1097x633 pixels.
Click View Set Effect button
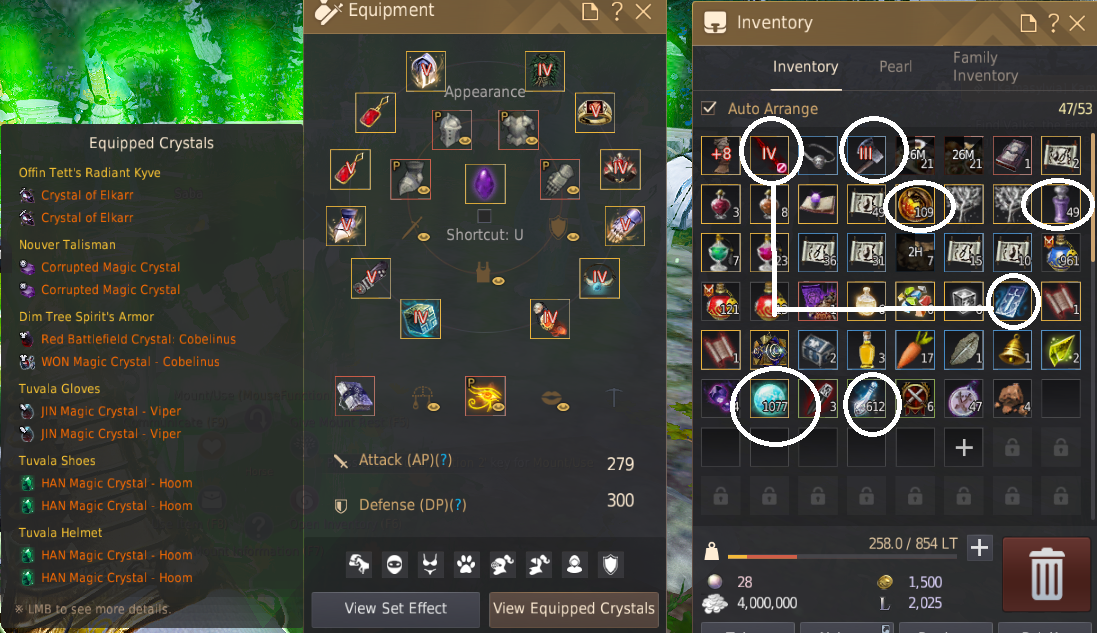(x=395, y=609)
